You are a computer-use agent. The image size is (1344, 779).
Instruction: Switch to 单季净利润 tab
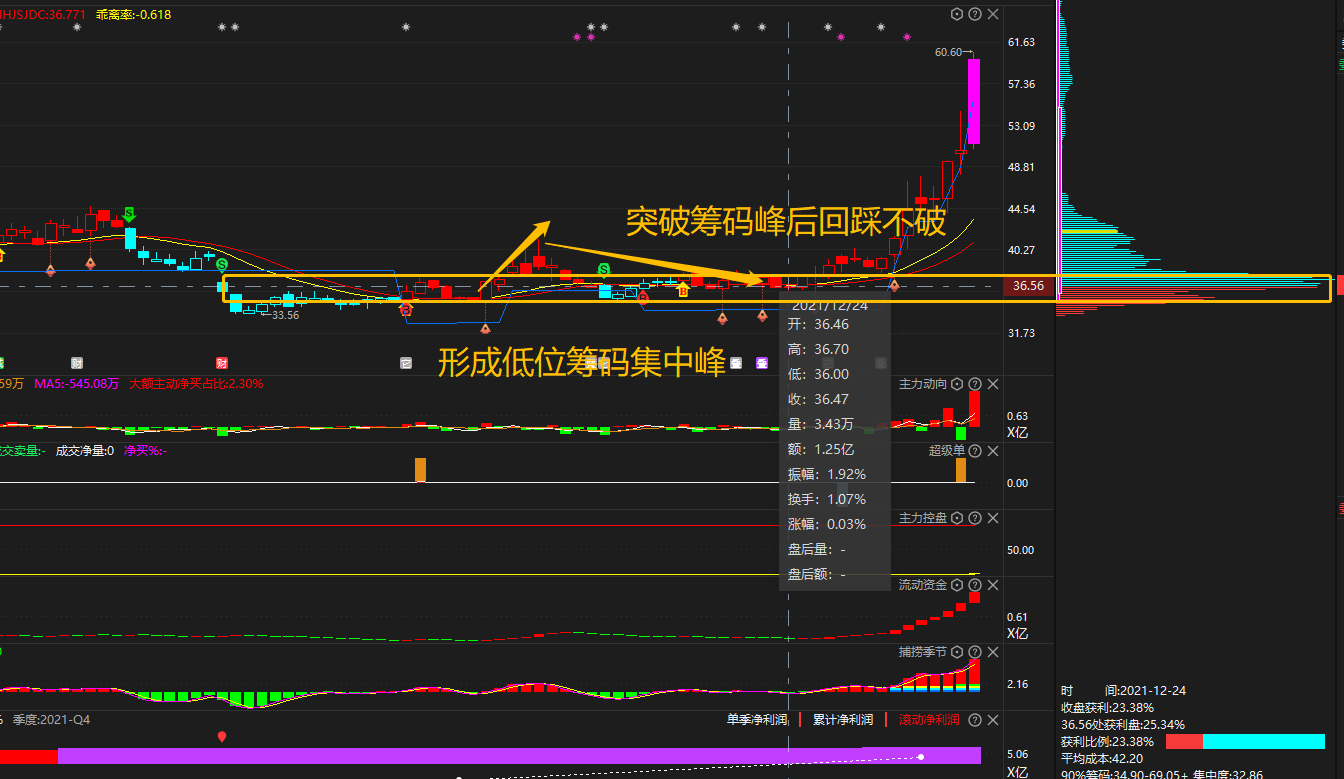757,720
